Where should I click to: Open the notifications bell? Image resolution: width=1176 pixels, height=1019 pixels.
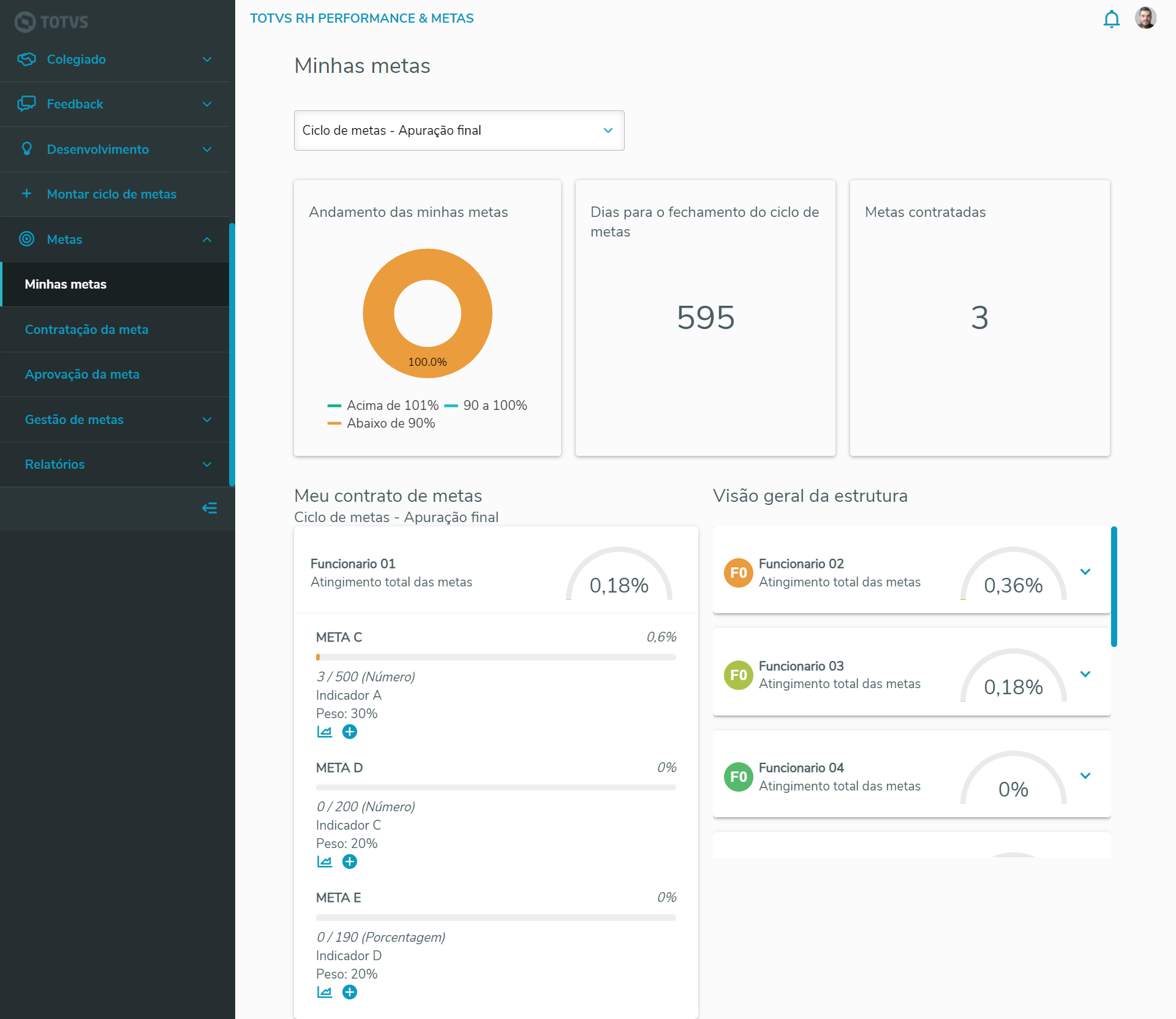coord(1111,19)
